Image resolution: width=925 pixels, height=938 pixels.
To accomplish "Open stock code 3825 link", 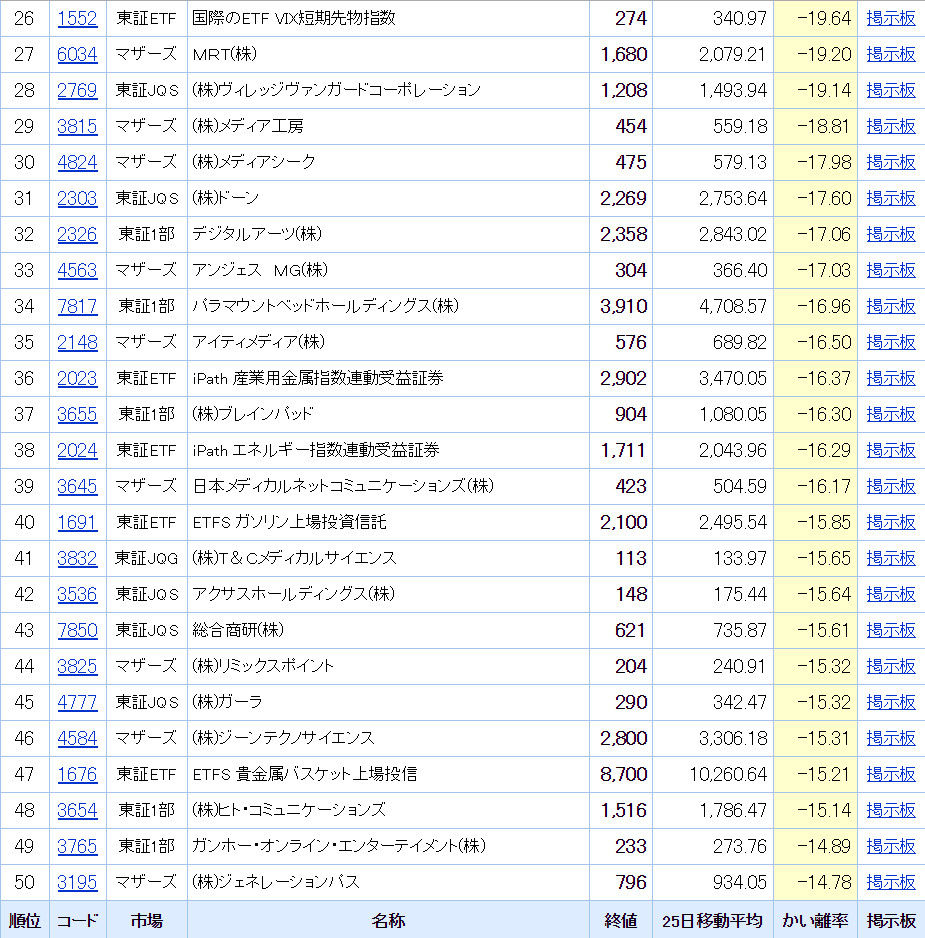I will click(x=77, y=666).
